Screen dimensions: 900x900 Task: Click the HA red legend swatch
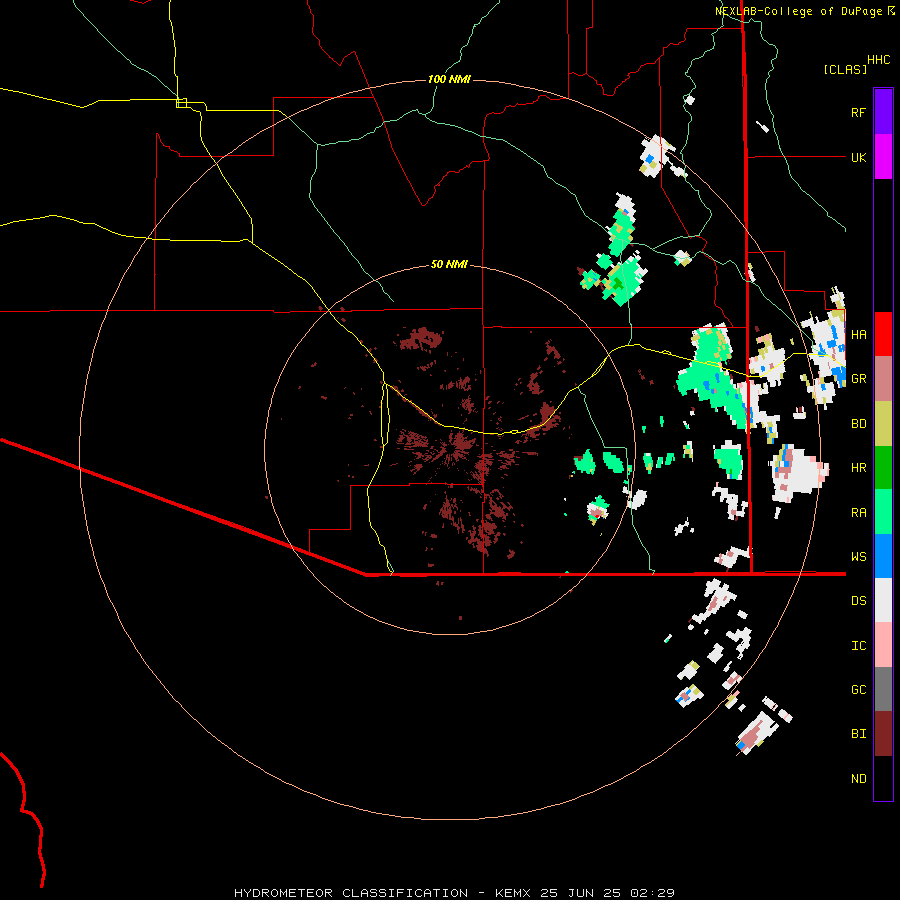click(883, 334)
